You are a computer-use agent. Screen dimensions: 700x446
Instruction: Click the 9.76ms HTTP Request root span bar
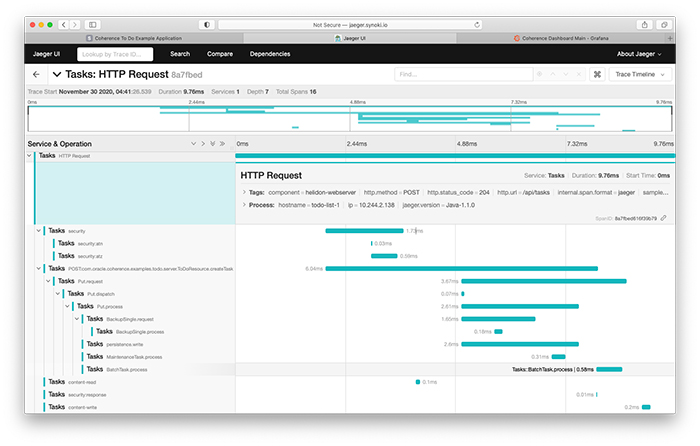(455, 156)
